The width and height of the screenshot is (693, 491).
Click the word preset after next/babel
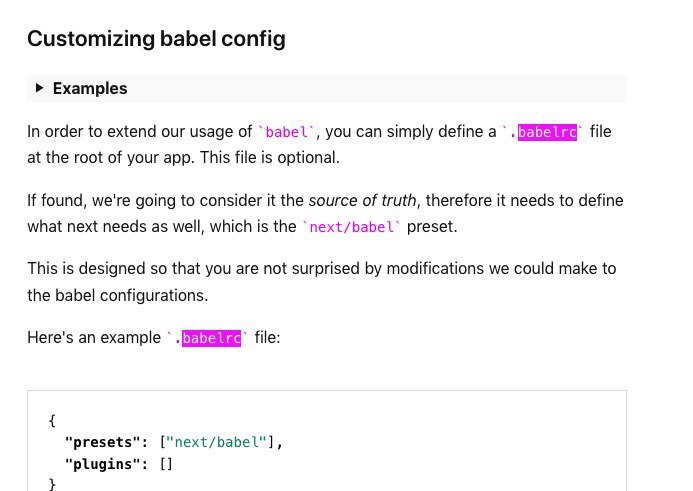tap(432, 227)
